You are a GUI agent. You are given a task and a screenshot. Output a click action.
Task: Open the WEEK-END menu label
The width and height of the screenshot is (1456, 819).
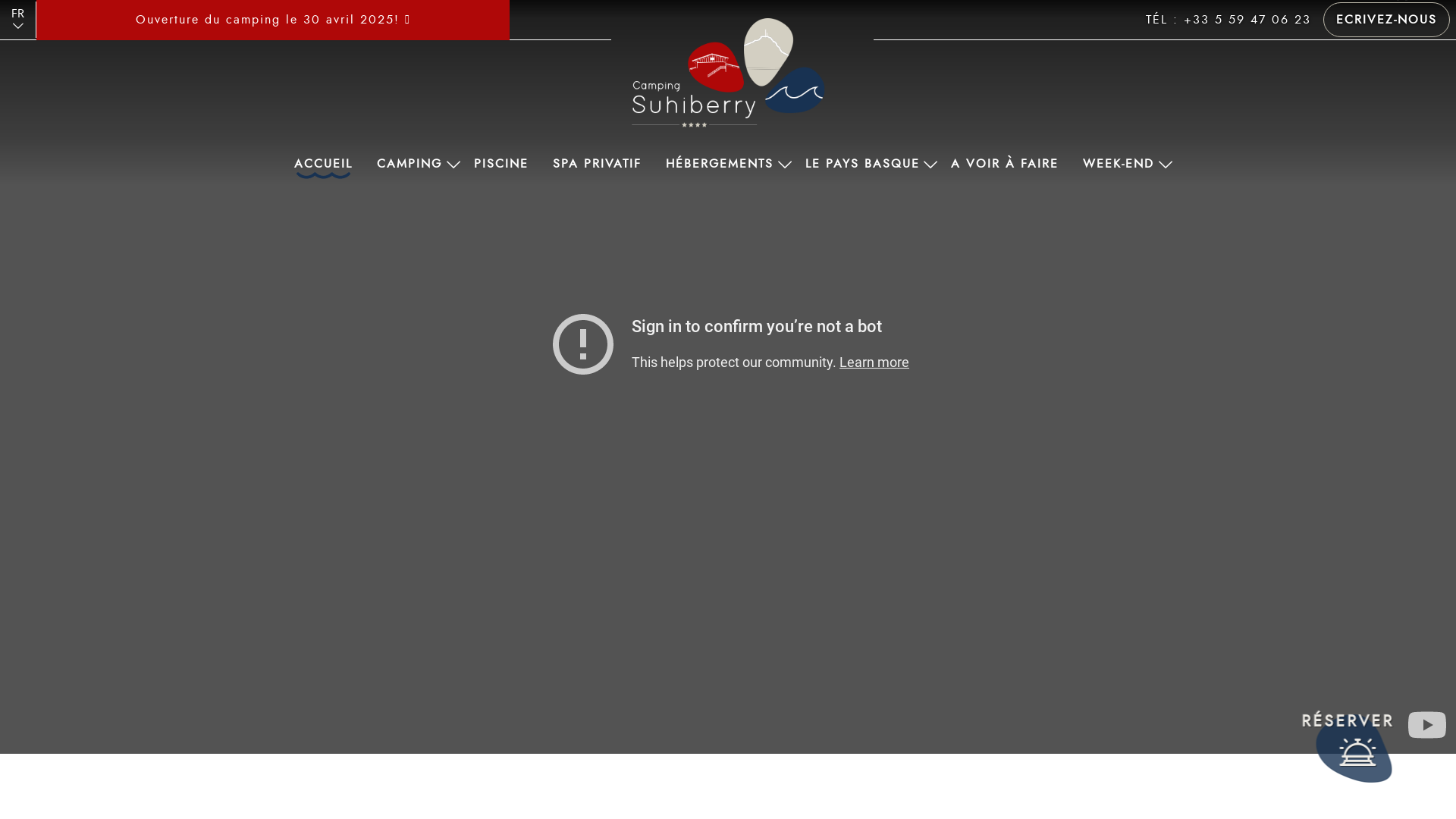1118,164
